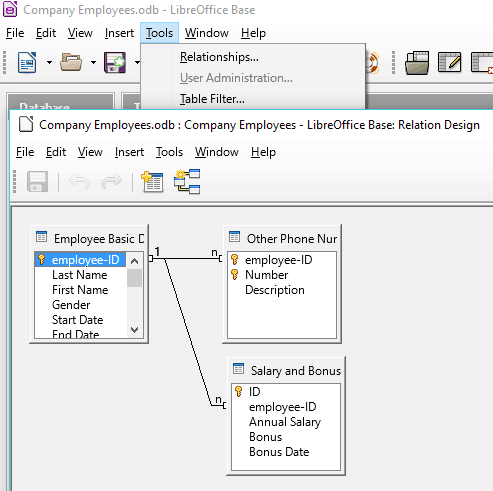
Task: Click the Redo arrow in Relation Design toolbar
Action: tap(112, 182)
